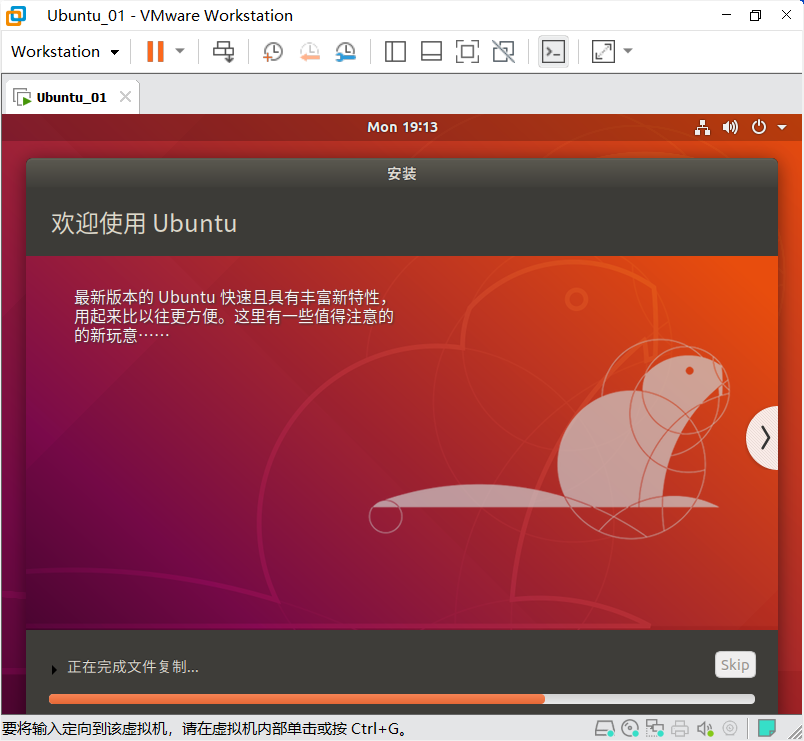
Task: Take a snapshot of the VM
Action: (272, 51)
